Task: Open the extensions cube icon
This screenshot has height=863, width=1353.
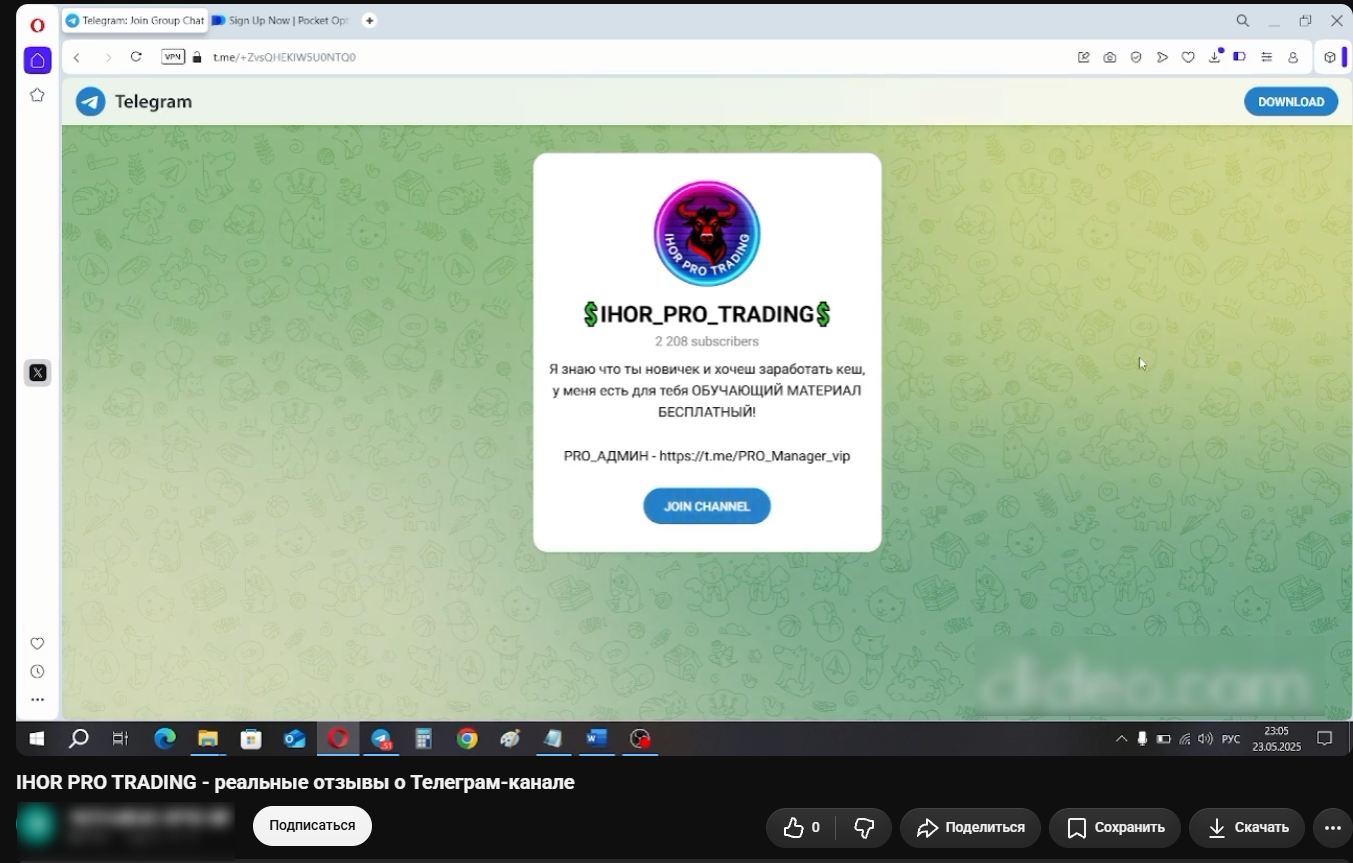Action: [x=1329, y=57]
